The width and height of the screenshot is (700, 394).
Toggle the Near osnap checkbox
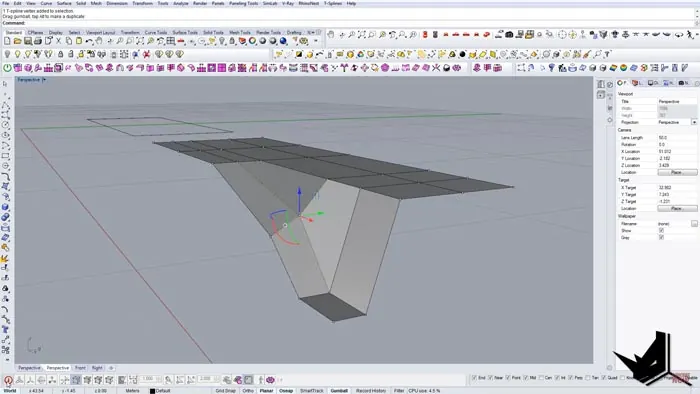(490, 378)
